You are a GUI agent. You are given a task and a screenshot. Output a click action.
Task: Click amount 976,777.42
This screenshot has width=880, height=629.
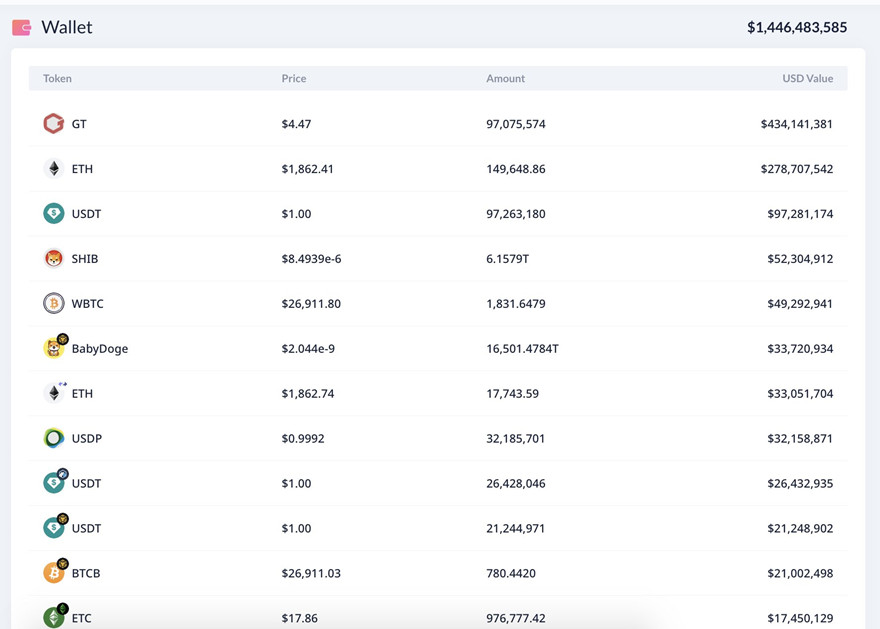pyautogui.click(x=516, y=618)
